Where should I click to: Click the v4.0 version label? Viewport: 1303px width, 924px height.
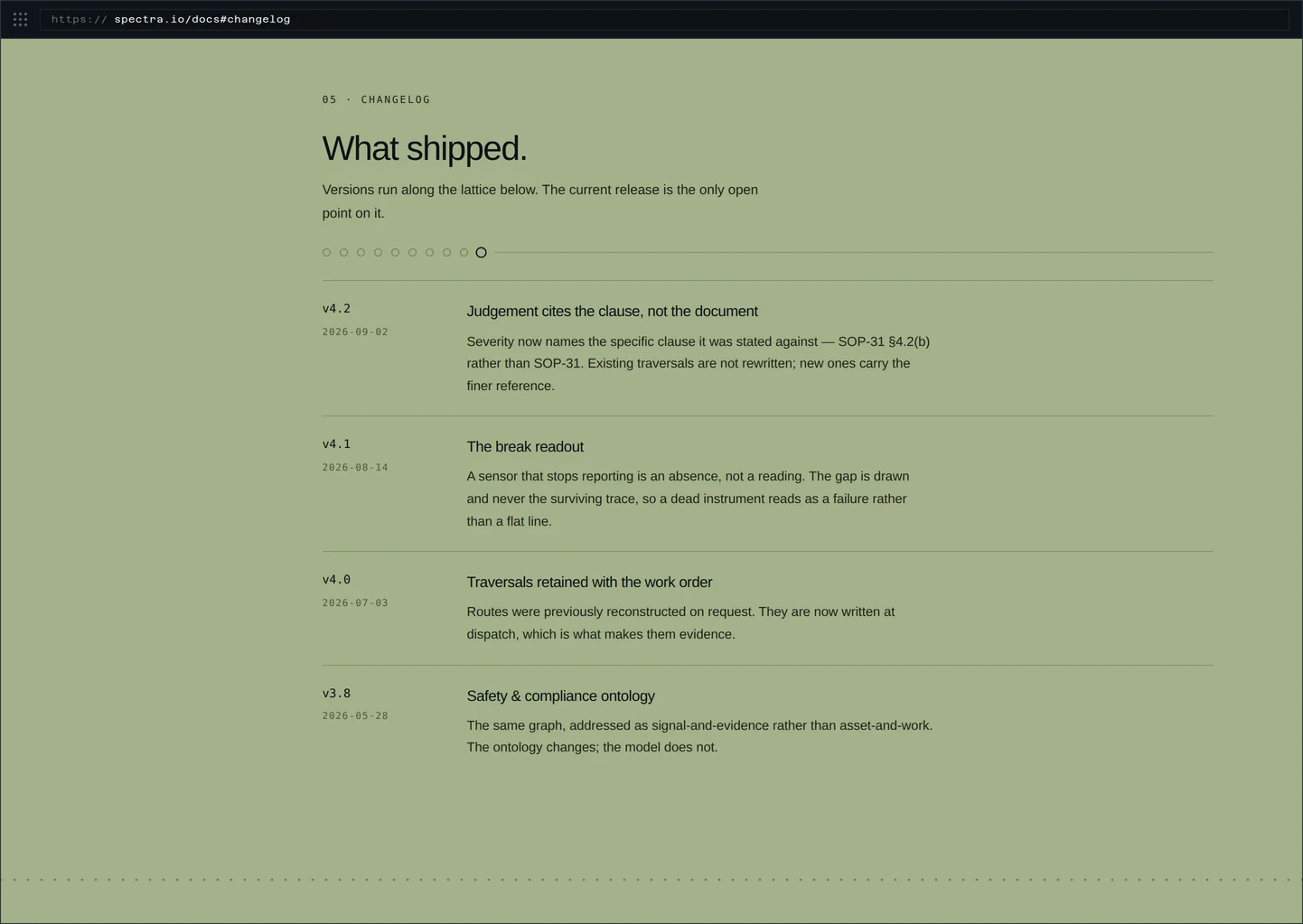336,580
